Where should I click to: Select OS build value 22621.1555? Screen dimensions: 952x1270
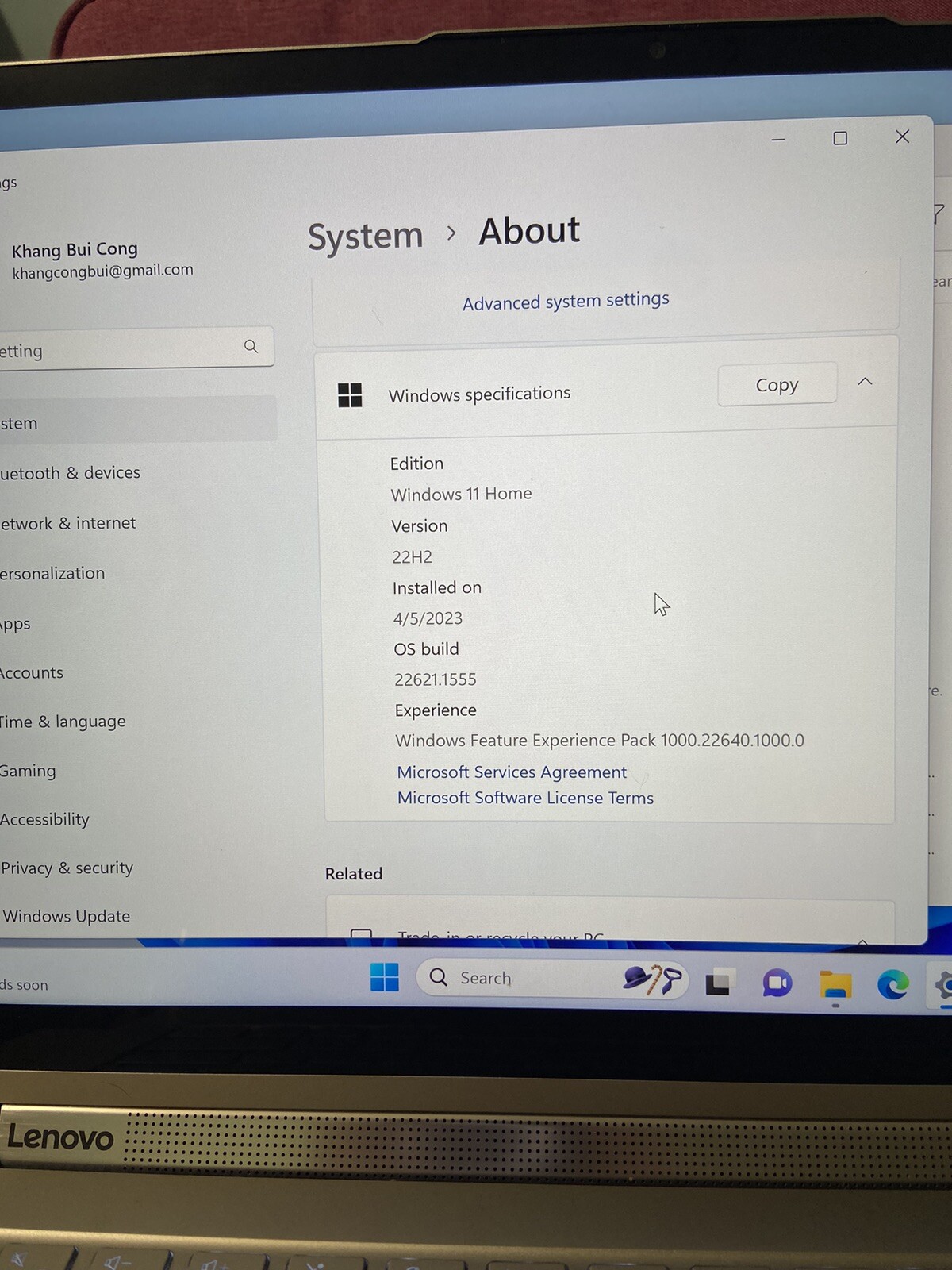(435, 679)
